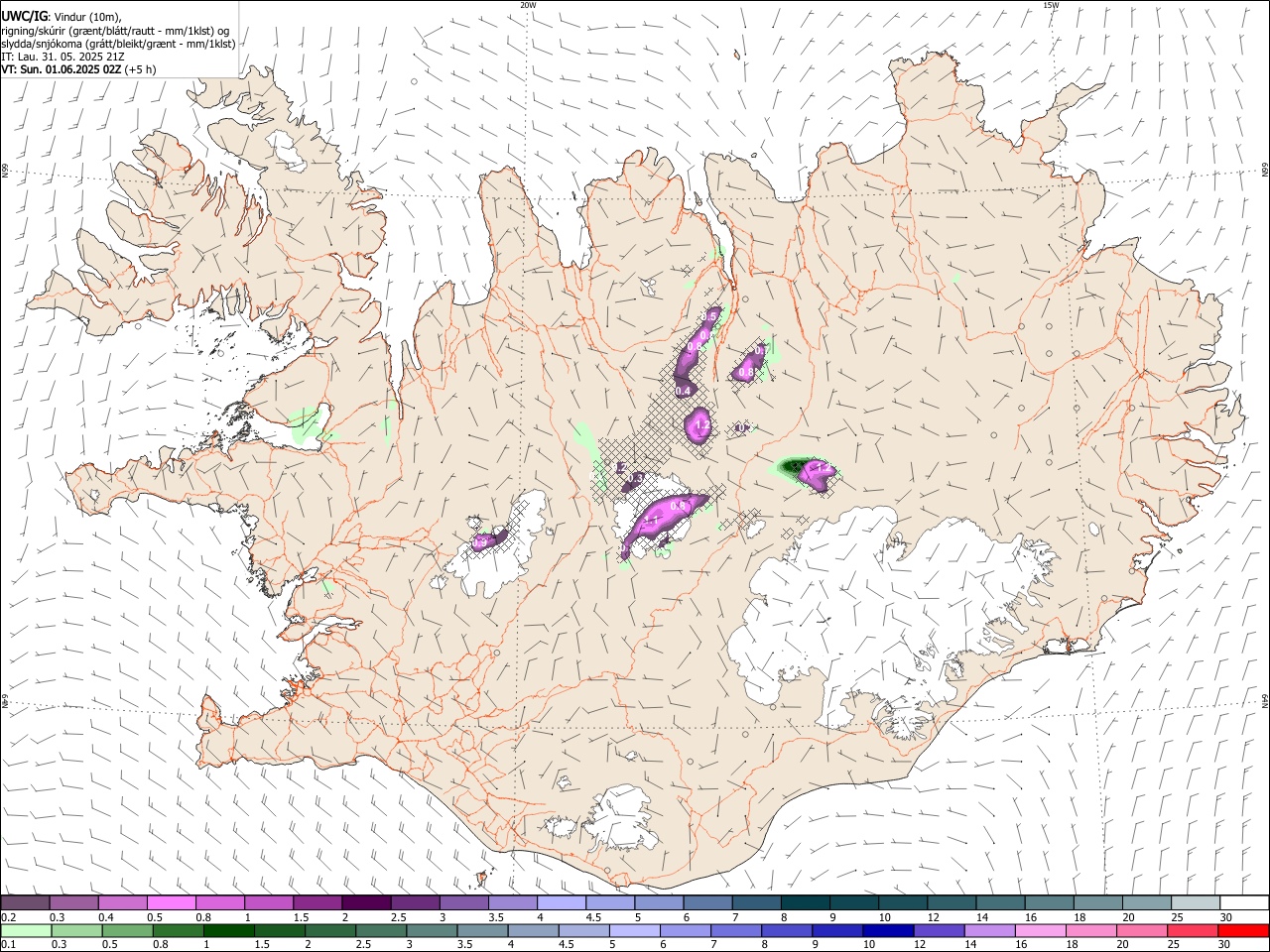Click the UWC/IG title text
The height and width of the screenshot is (952, 1270).
[x=25, y=16]
